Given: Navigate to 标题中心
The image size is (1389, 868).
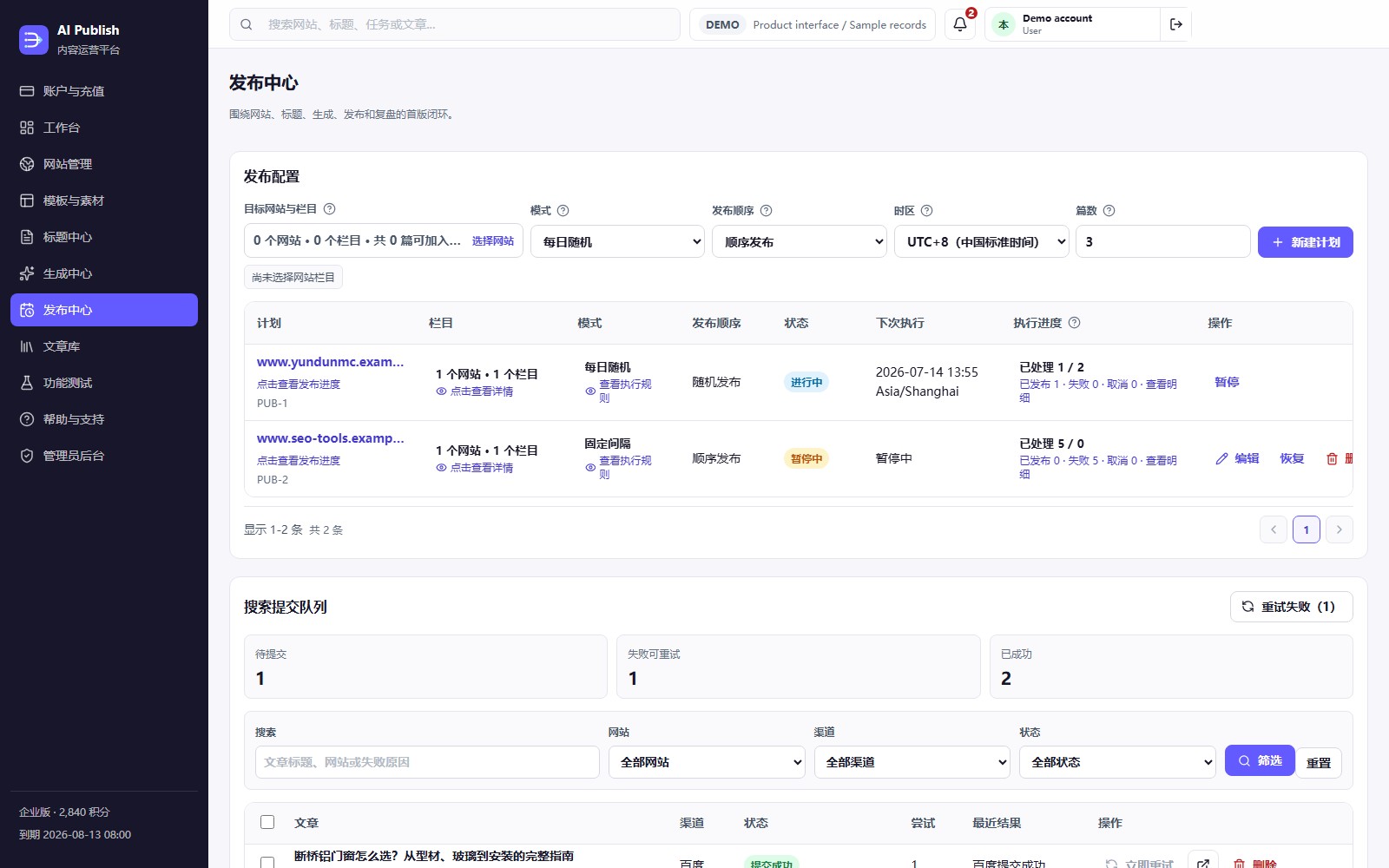Looking at the screenshot, I should (x=104, y=237).
